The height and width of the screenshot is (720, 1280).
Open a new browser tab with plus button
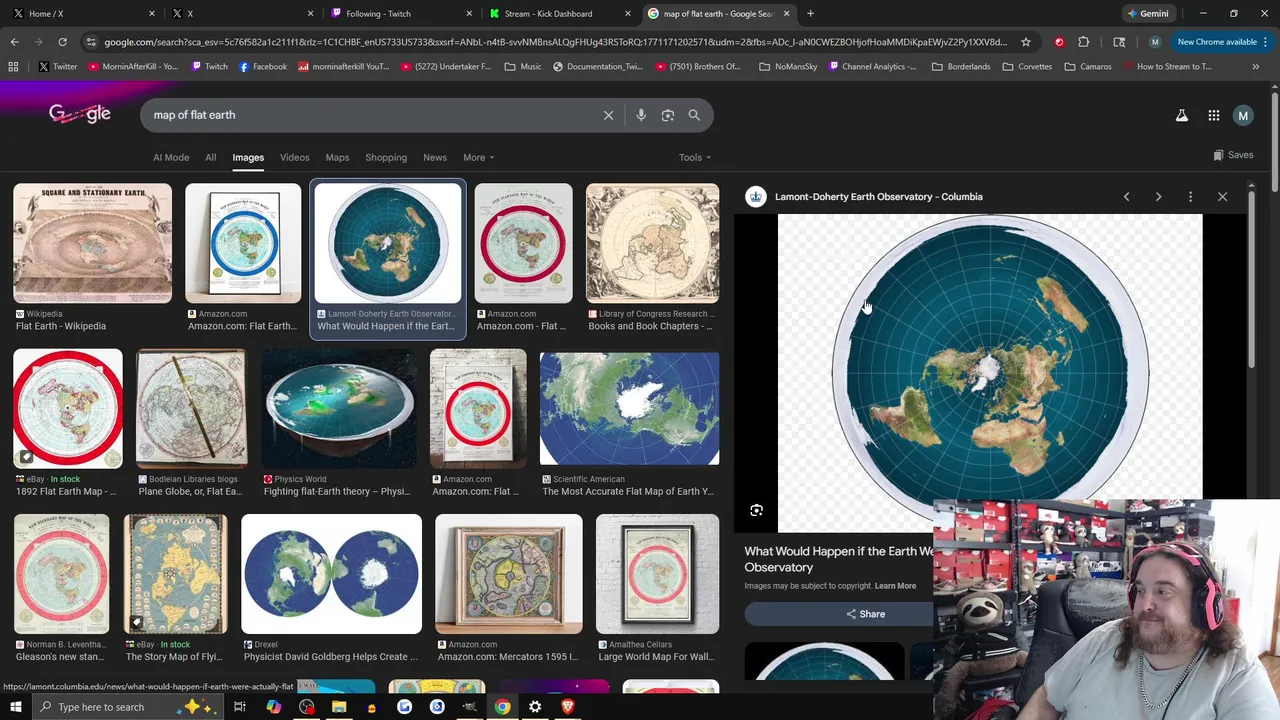[810, 14]
